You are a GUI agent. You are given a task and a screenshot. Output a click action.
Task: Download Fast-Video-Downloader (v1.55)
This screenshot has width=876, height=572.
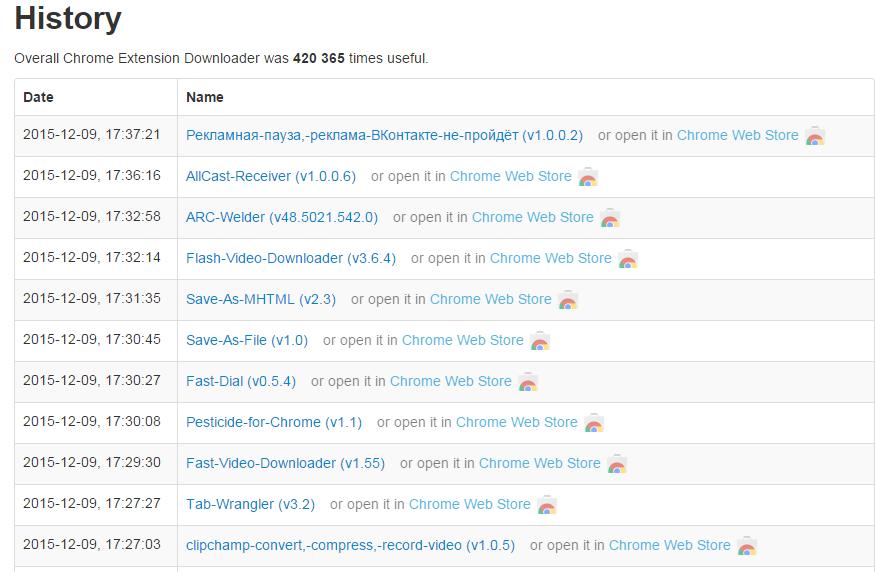click(285, 463)
